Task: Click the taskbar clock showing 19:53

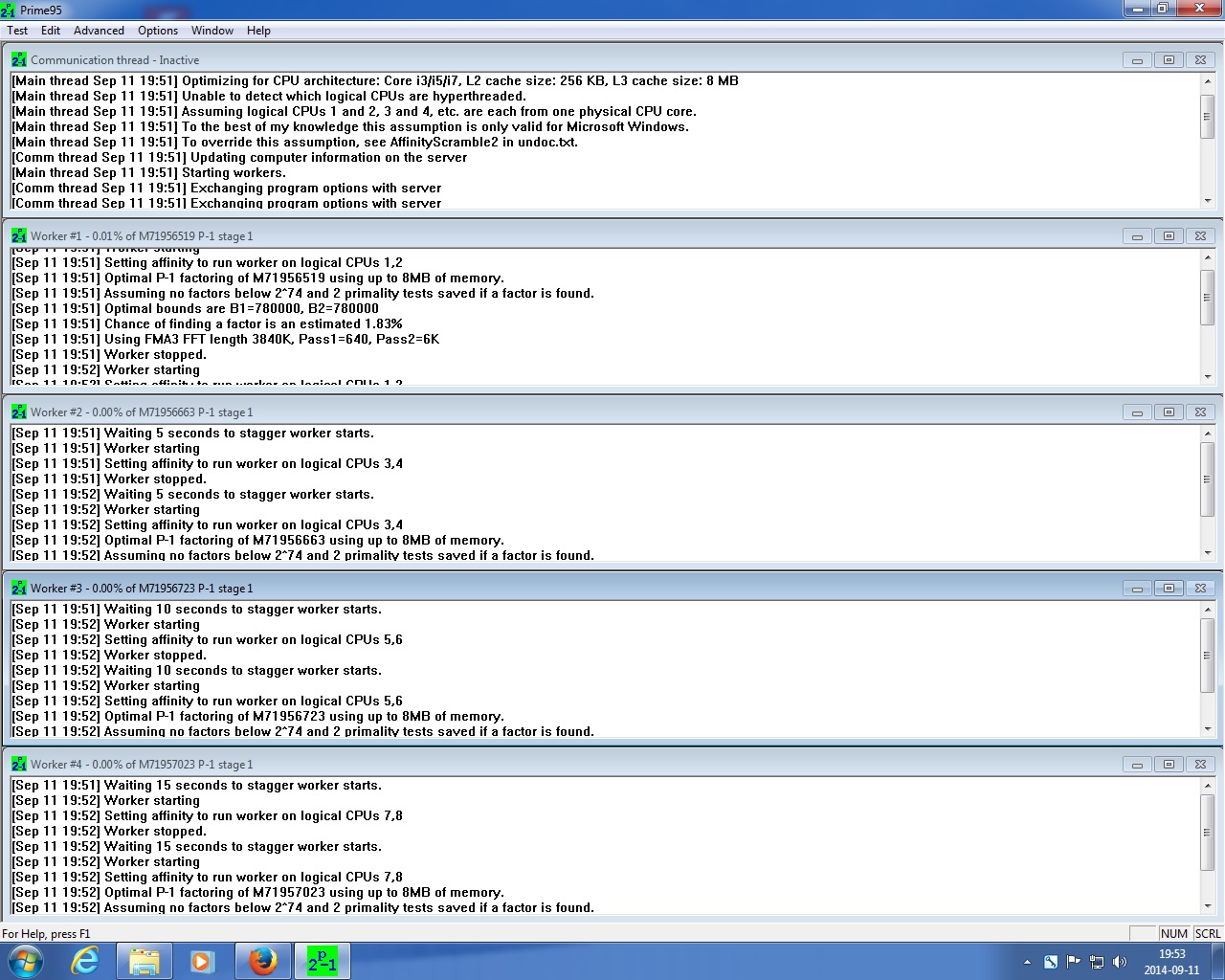Action: click(x=1172, y=962)
